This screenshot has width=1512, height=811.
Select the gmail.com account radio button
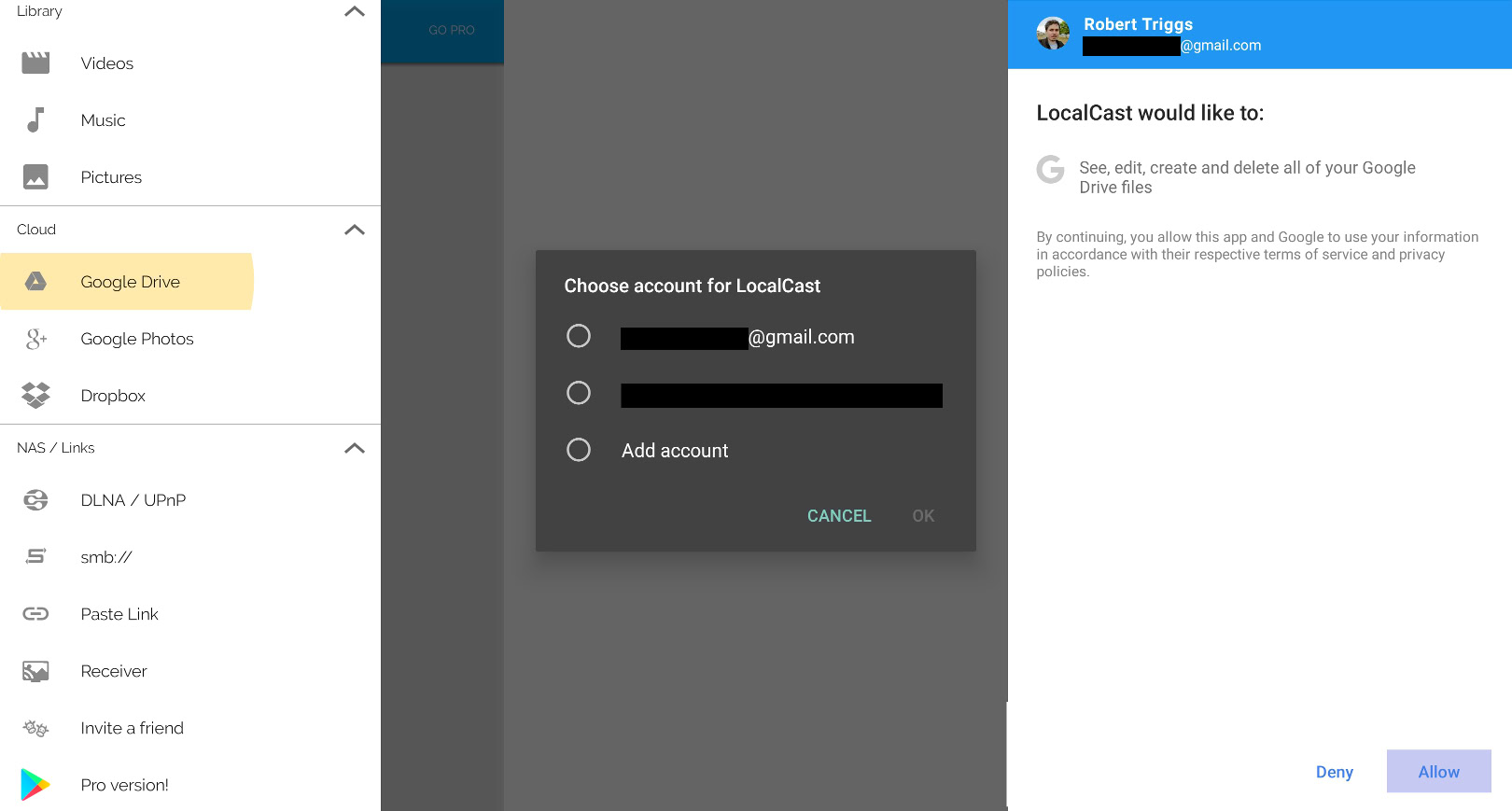pyautogui.click(x=579, y=336)
